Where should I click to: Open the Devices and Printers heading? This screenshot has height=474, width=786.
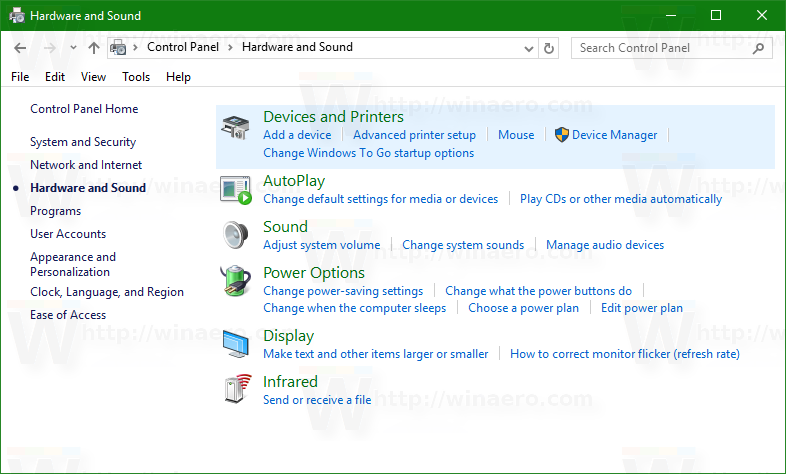[333, 117]
